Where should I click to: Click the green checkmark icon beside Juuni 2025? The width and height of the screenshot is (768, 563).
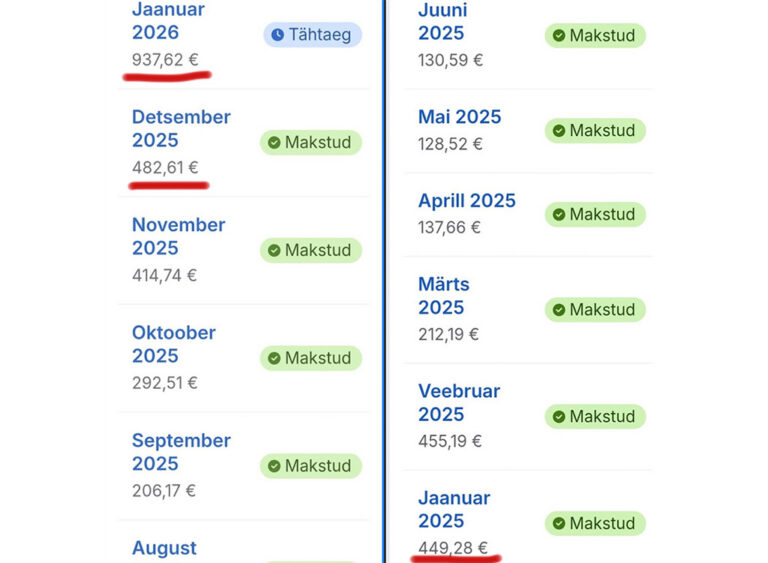click(558, 36)
